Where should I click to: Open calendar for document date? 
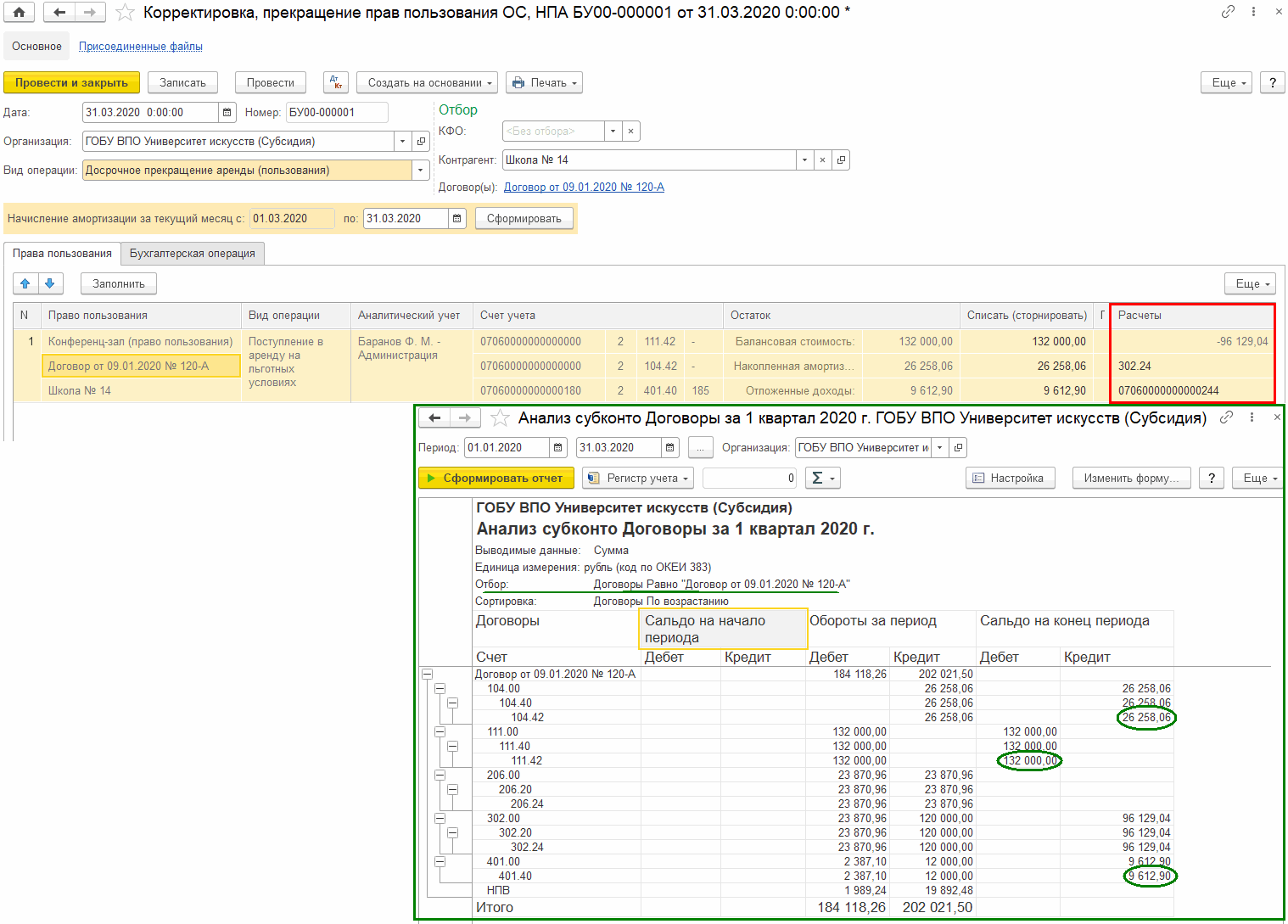coord(227,112)
